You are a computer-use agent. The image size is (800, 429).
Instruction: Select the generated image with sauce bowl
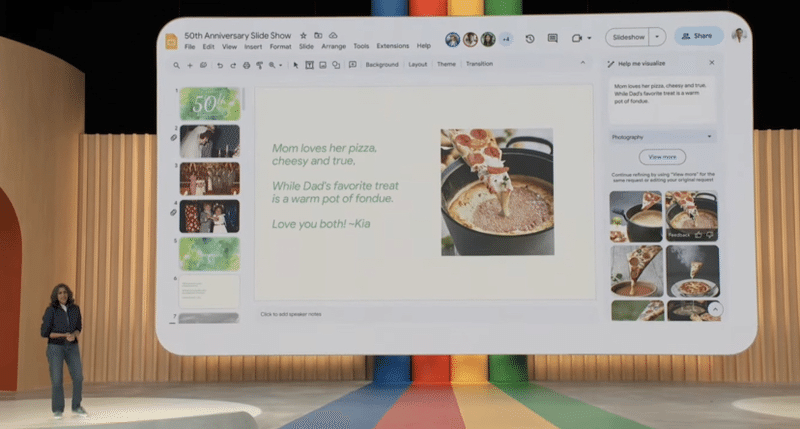pos(637,271)
